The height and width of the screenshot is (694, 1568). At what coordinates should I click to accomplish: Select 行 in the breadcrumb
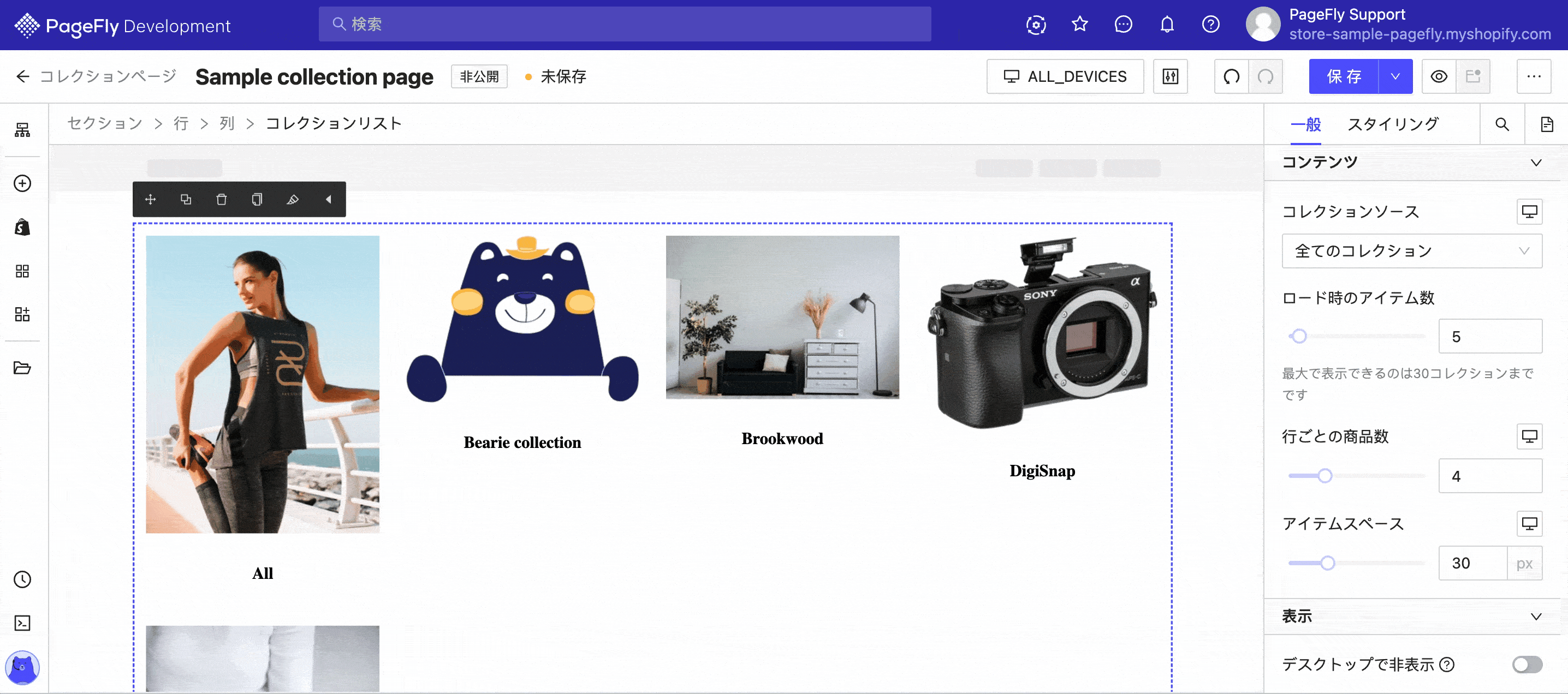[181, 123]
